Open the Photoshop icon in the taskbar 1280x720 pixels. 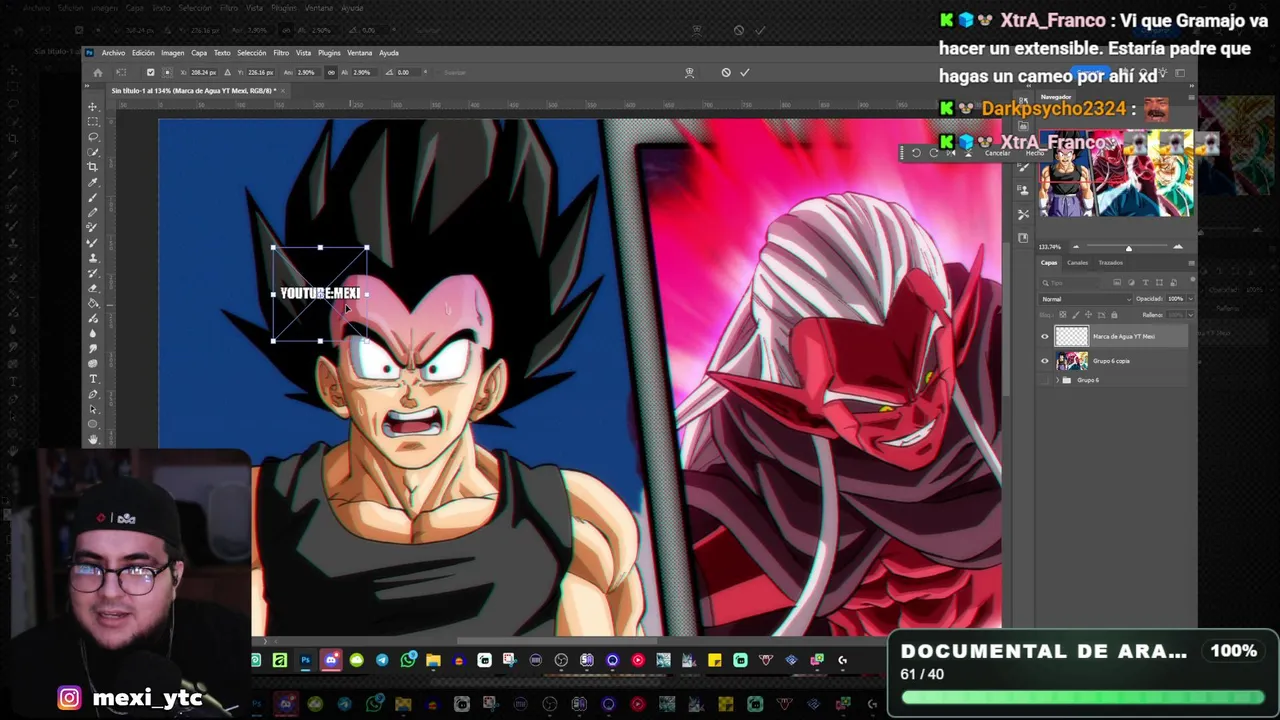pos(306,660)
